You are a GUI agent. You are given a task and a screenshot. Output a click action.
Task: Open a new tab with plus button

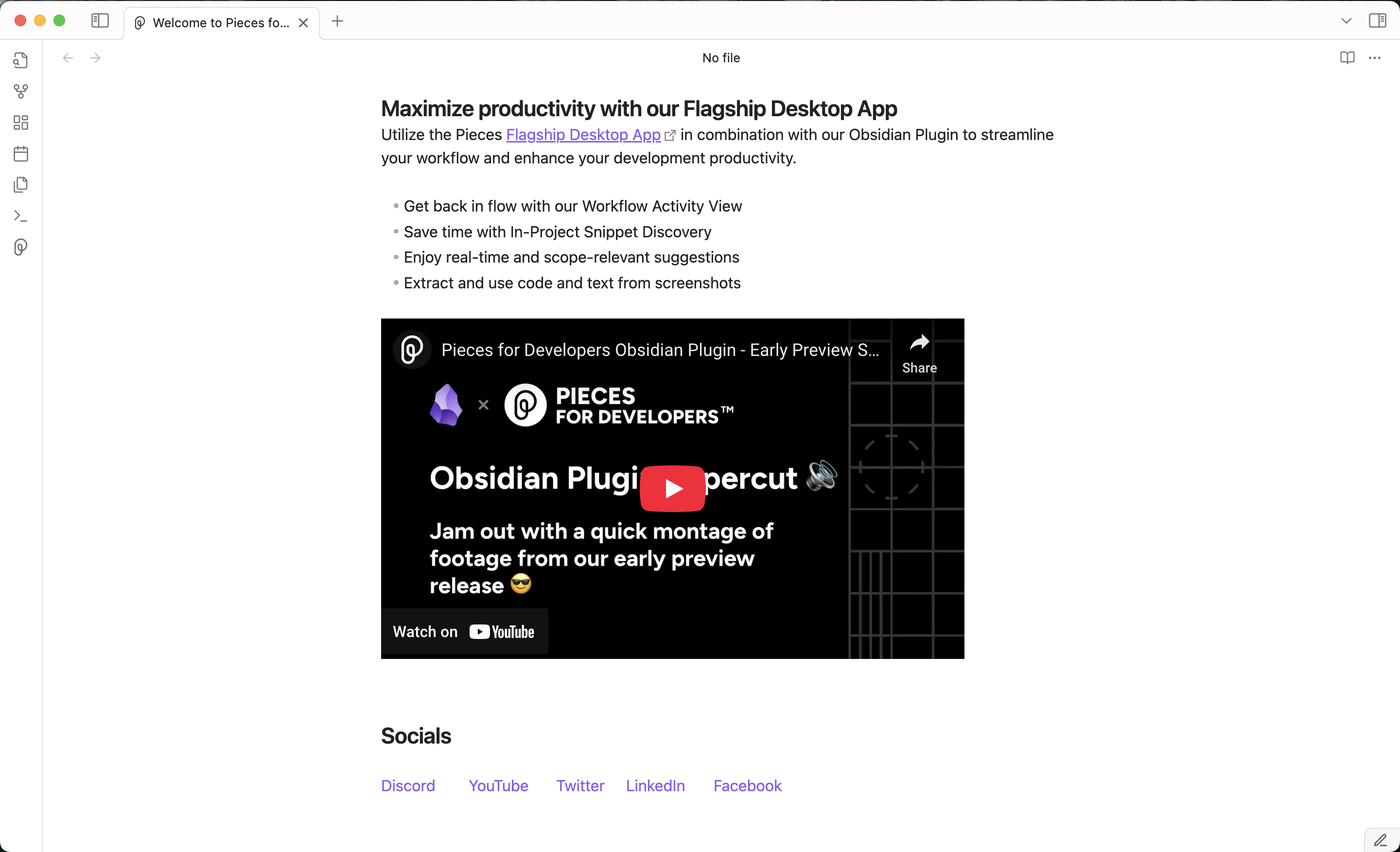pyautogui.click(x=337, y=21)
